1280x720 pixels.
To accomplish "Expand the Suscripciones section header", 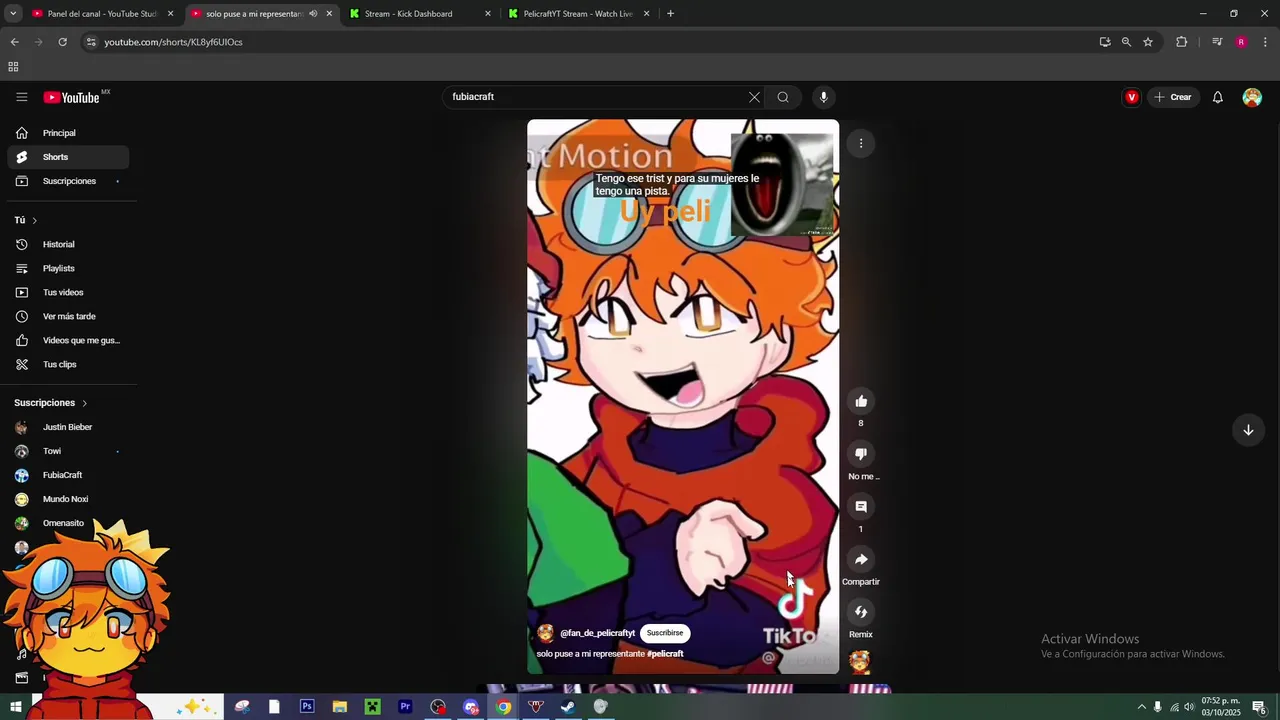I will pyautogui.click(x=51, y=403).
